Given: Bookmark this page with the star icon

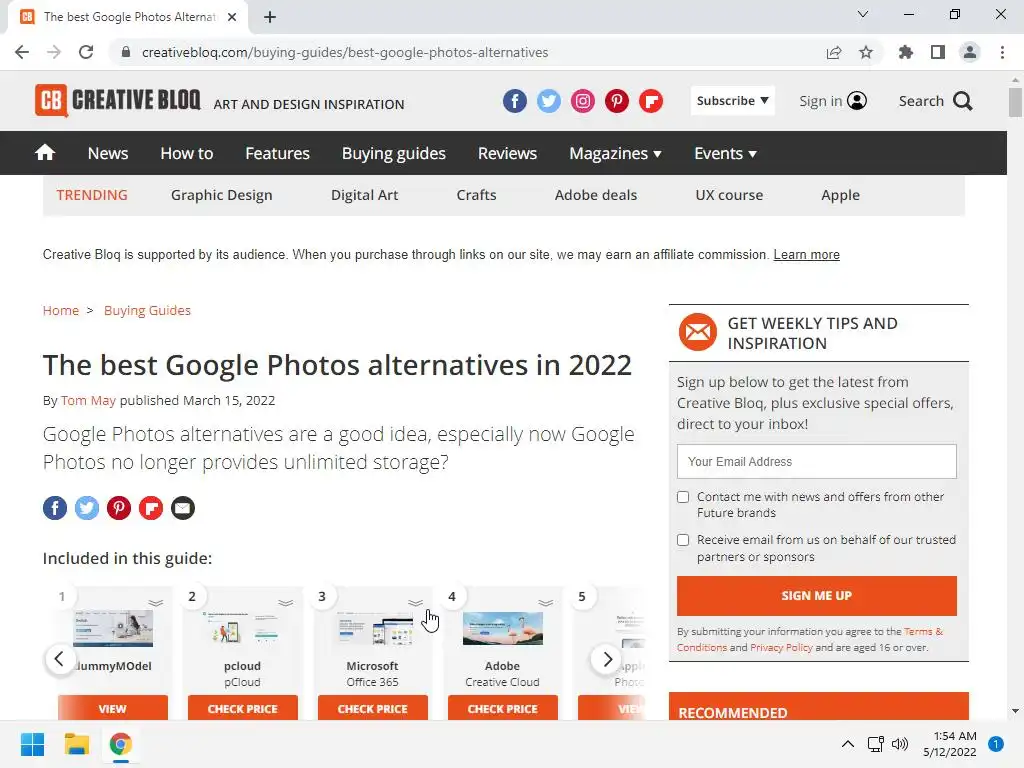Looking at the screenshot, I should 866,52.
